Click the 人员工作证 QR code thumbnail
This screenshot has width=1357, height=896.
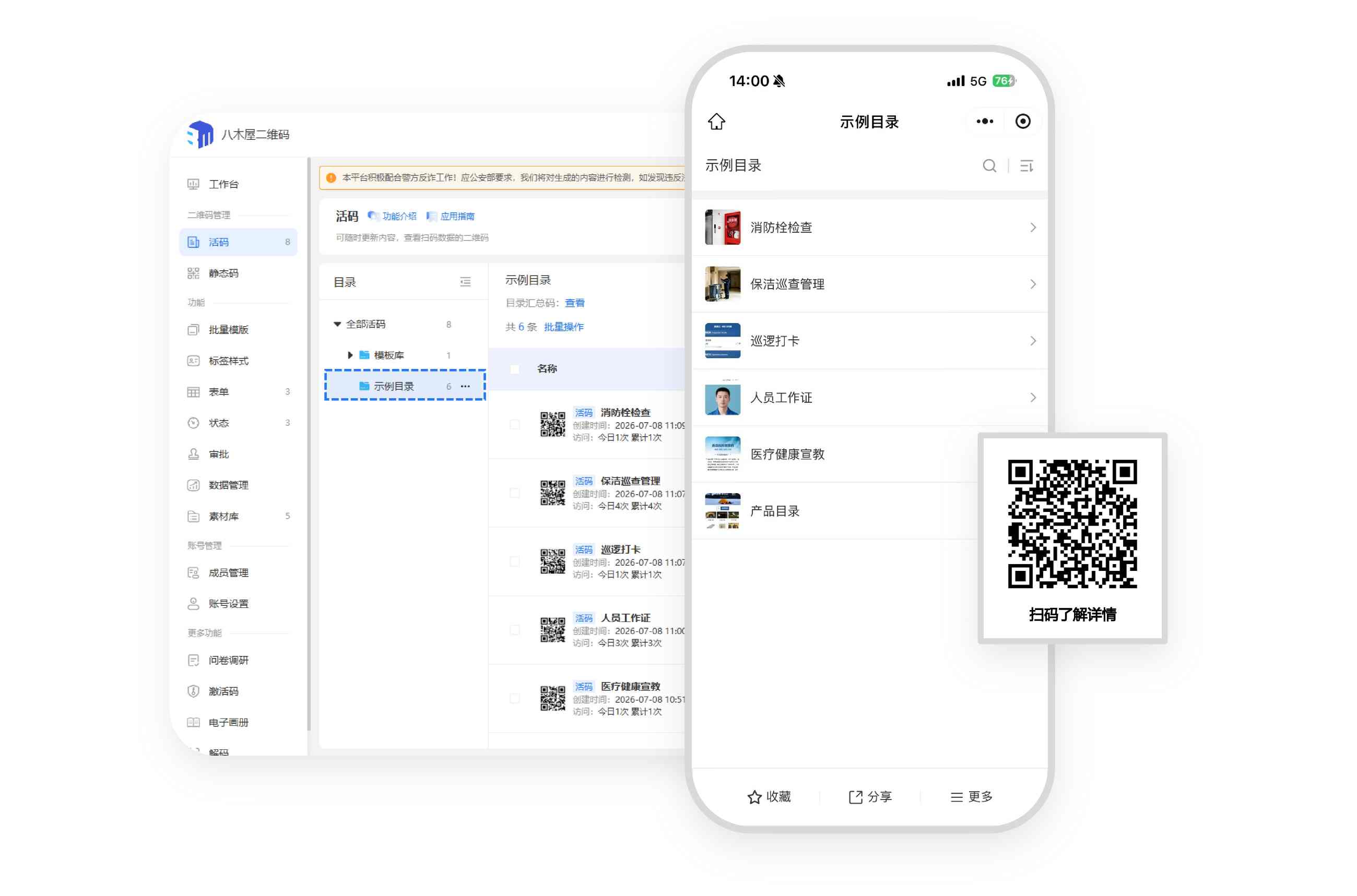tap(553, 630)
